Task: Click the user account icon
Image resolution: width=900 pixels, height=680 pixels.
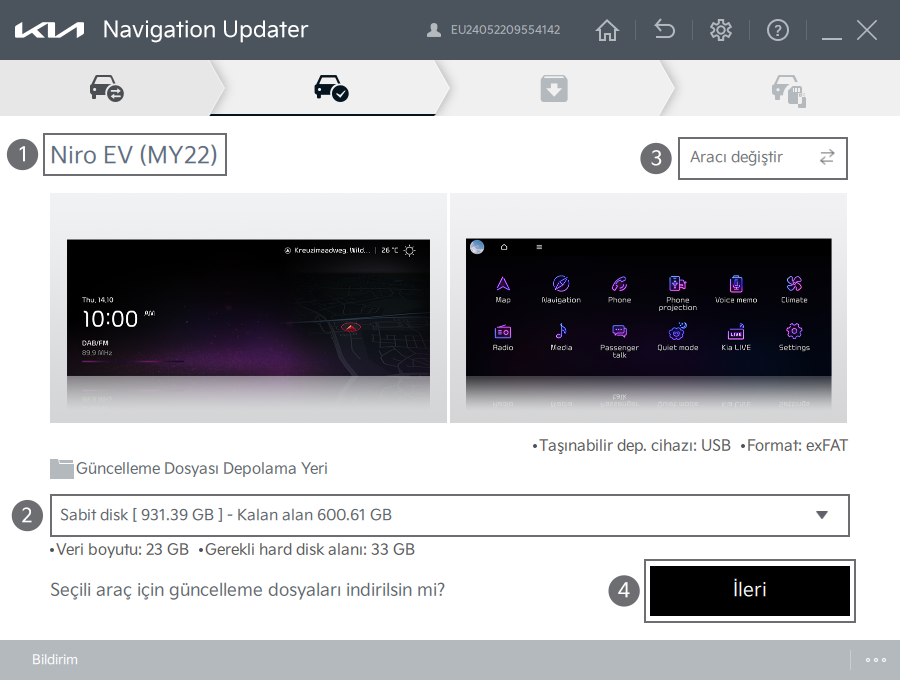Action: [434, 30]
